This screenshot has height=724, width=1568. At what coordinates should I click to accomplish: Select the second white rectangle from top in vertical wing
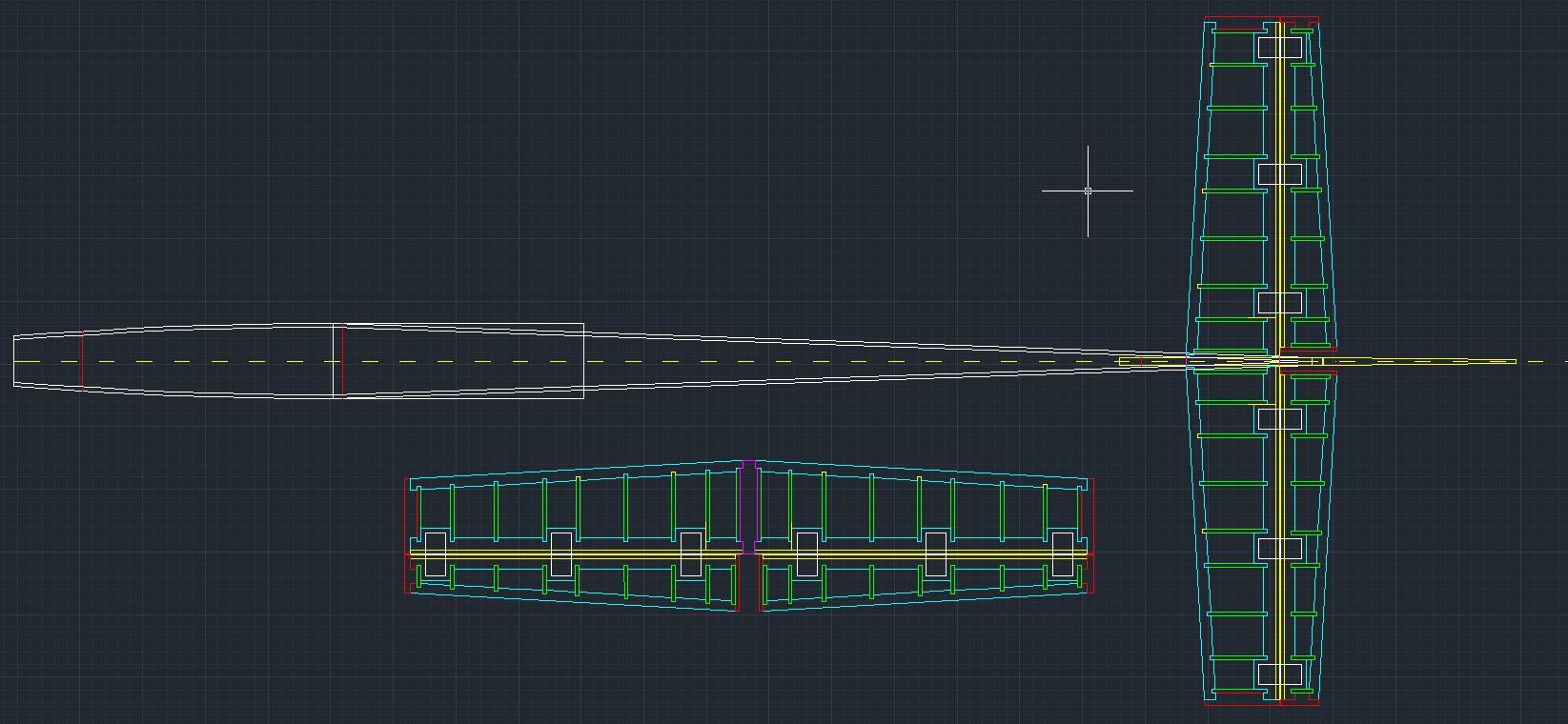(1279, 174)
